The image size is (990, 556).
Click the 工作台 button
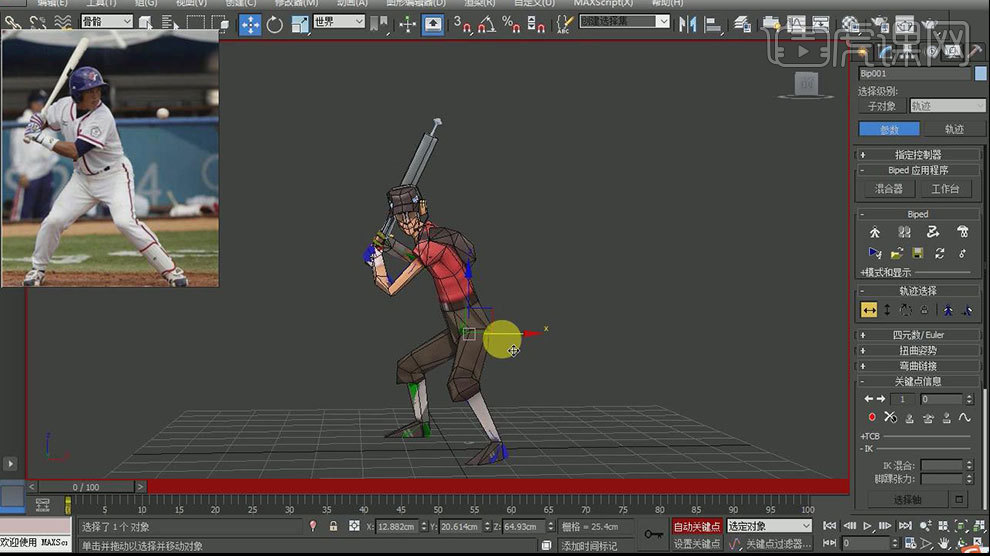945,189
